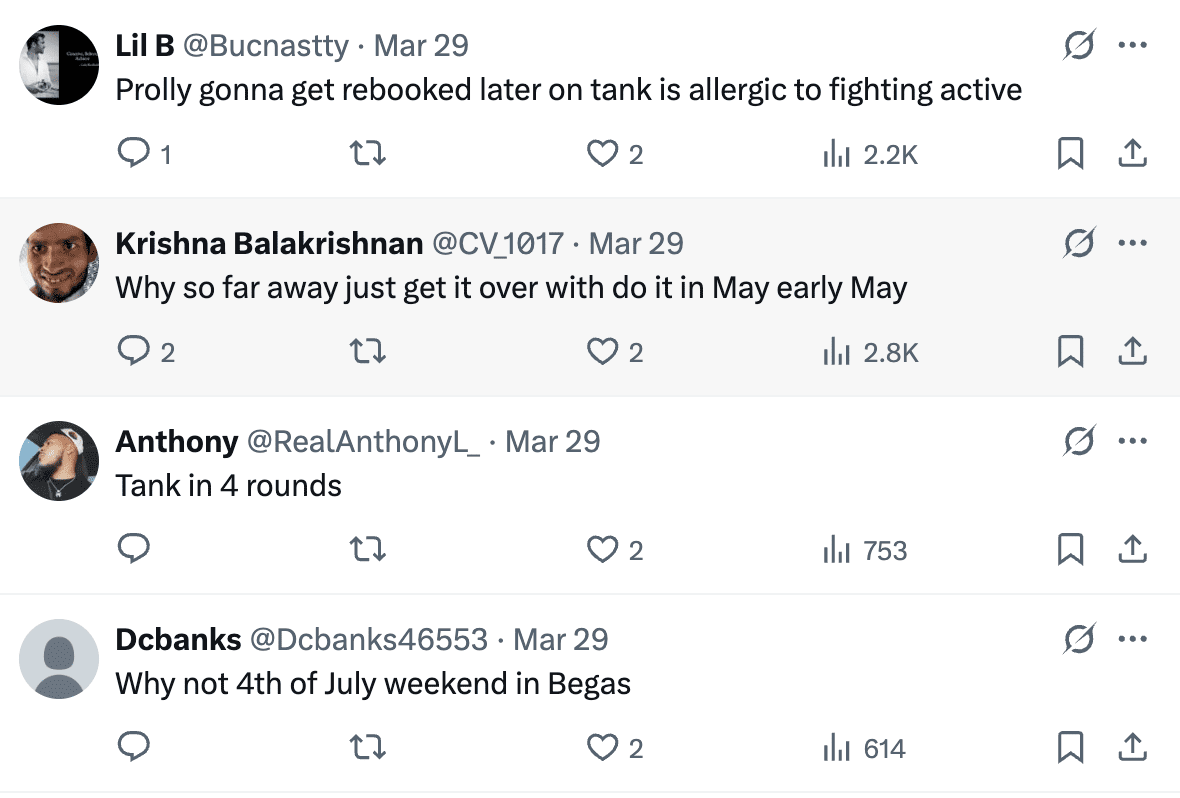The height and width of the screenshot is (798, 1180).
Task: Open the reply box for Lil B's tweet
Action: pyautogui.click(x=135, y=153)
